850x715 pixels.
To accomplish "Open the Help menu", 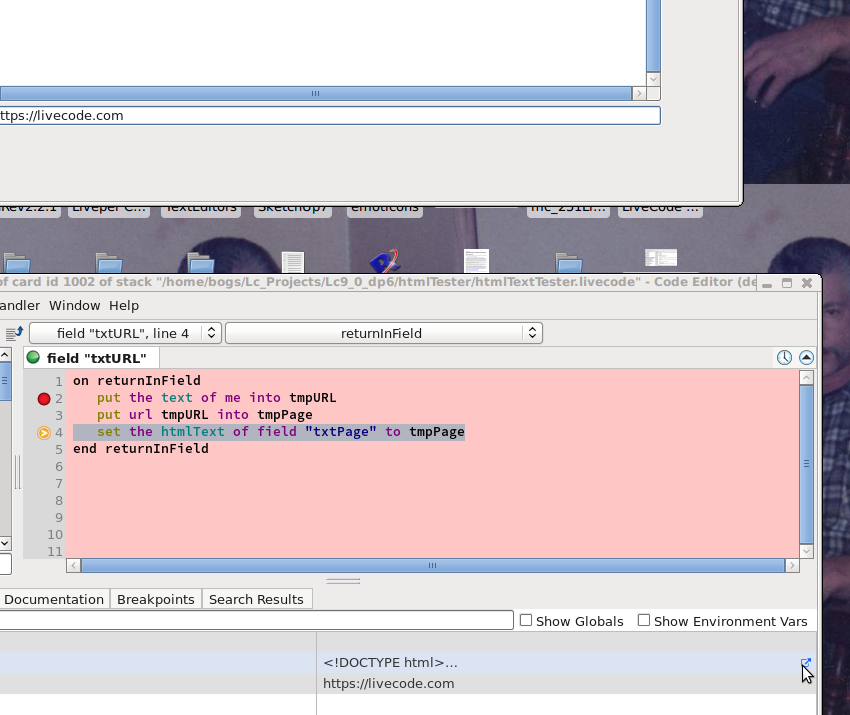I will [x=124, y=306].
